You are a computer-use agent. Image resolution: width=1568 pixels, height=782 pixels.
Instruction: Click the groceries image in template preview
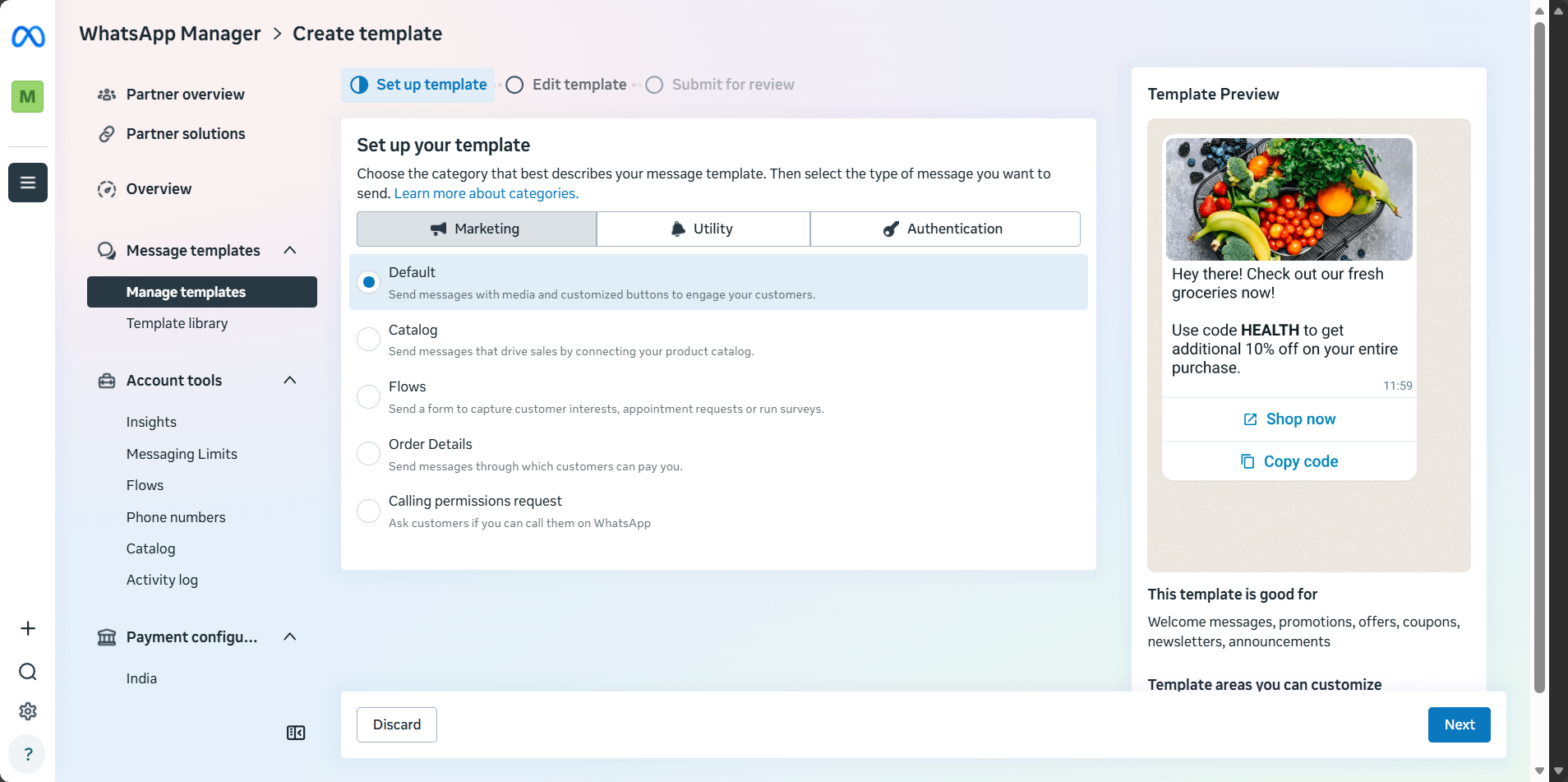(x=1289, y=199)
